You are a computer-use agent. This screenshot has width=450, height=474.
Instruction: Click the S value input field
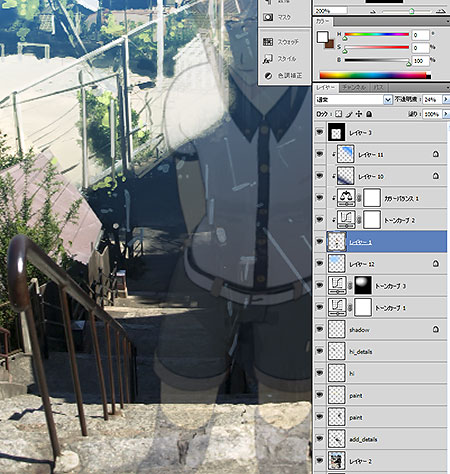pos(420,48)
